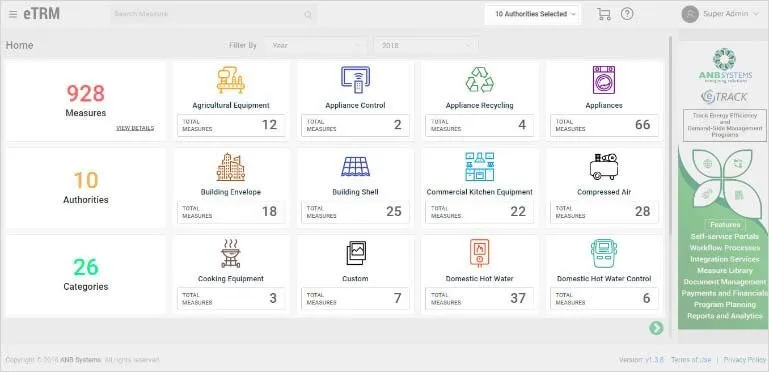Open the Year filter dropdown
The image size is (769, 372).
tap(315, 45)
